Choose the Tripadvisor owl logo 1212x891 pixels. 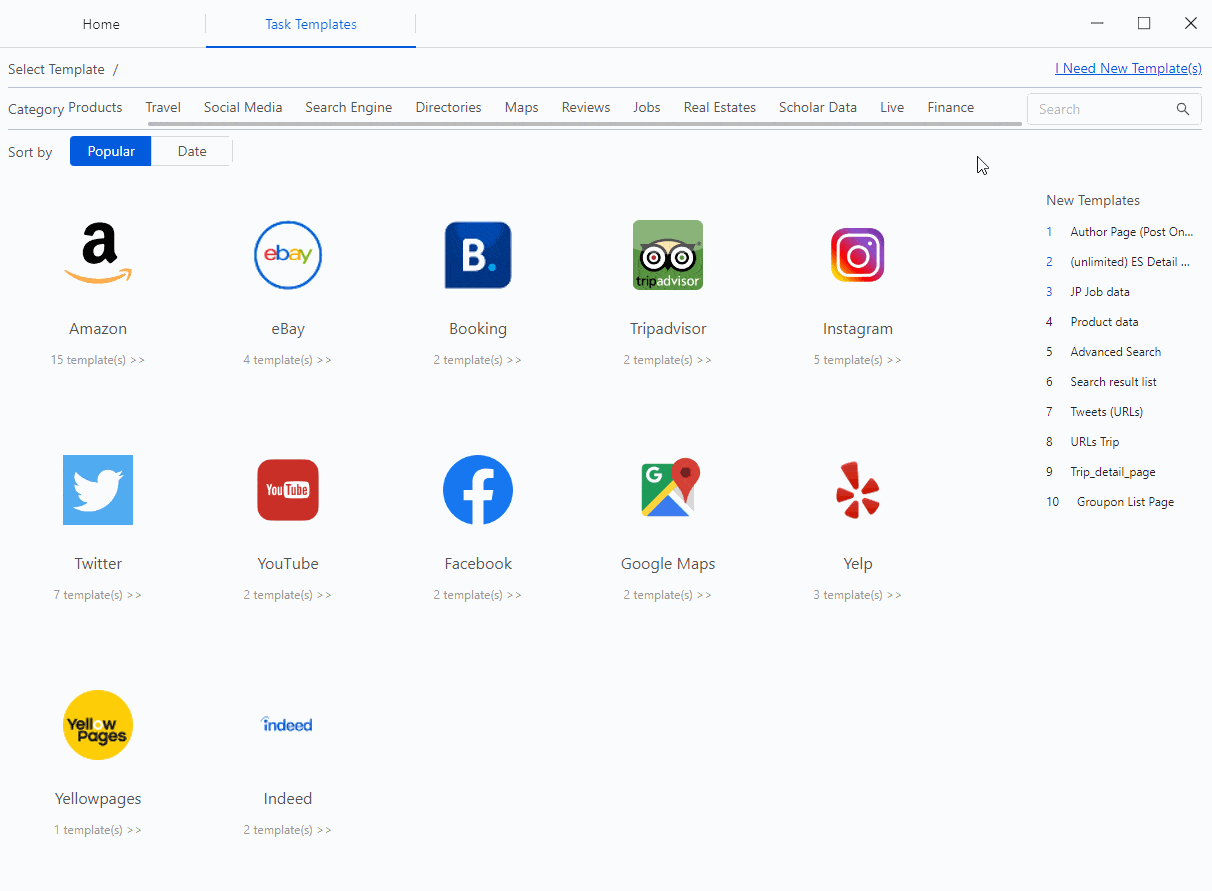pos(668,255)
